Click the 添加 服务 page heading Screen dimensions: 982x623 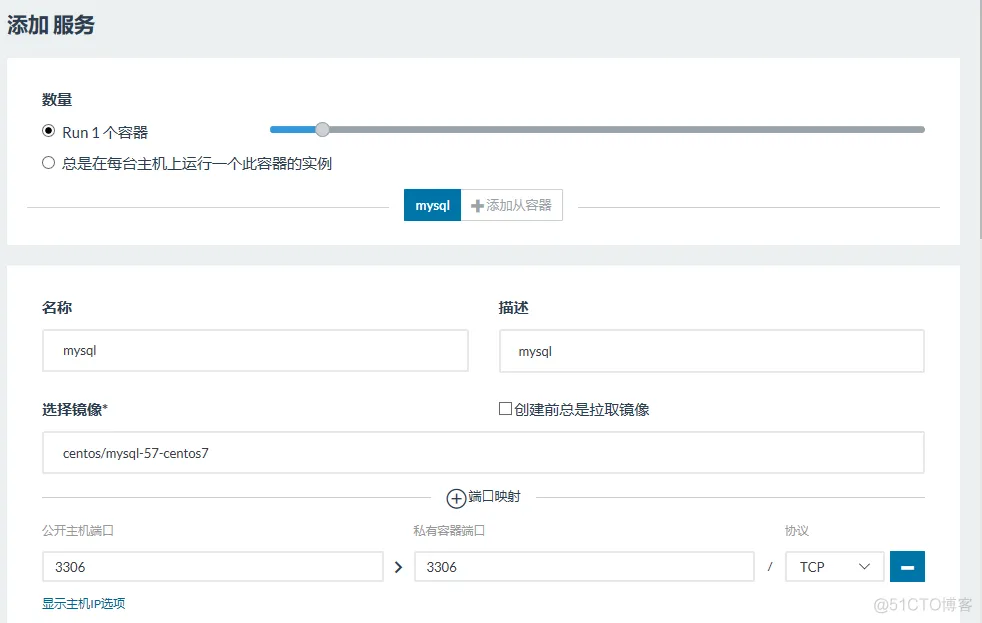pos(51,25)
